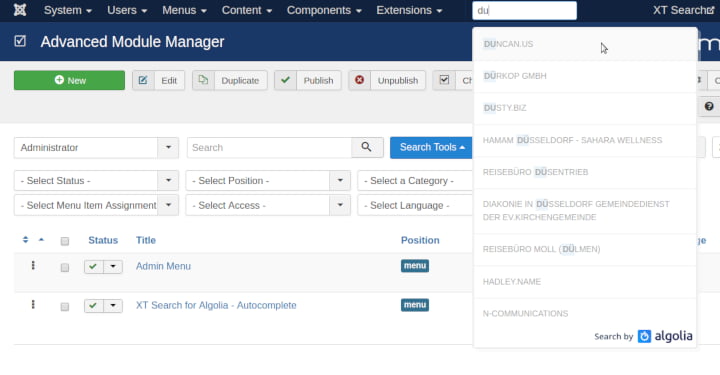This screenshot has height=375, width=720.
Task: Open the Administrator client dropdown
Action: (96, 148)
